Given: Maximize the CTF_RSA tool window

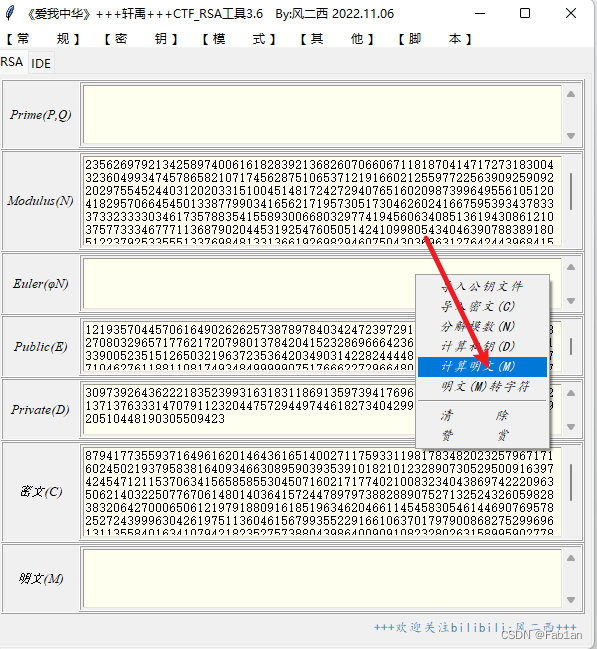Looking at the screenshot, I should (525, 13).
